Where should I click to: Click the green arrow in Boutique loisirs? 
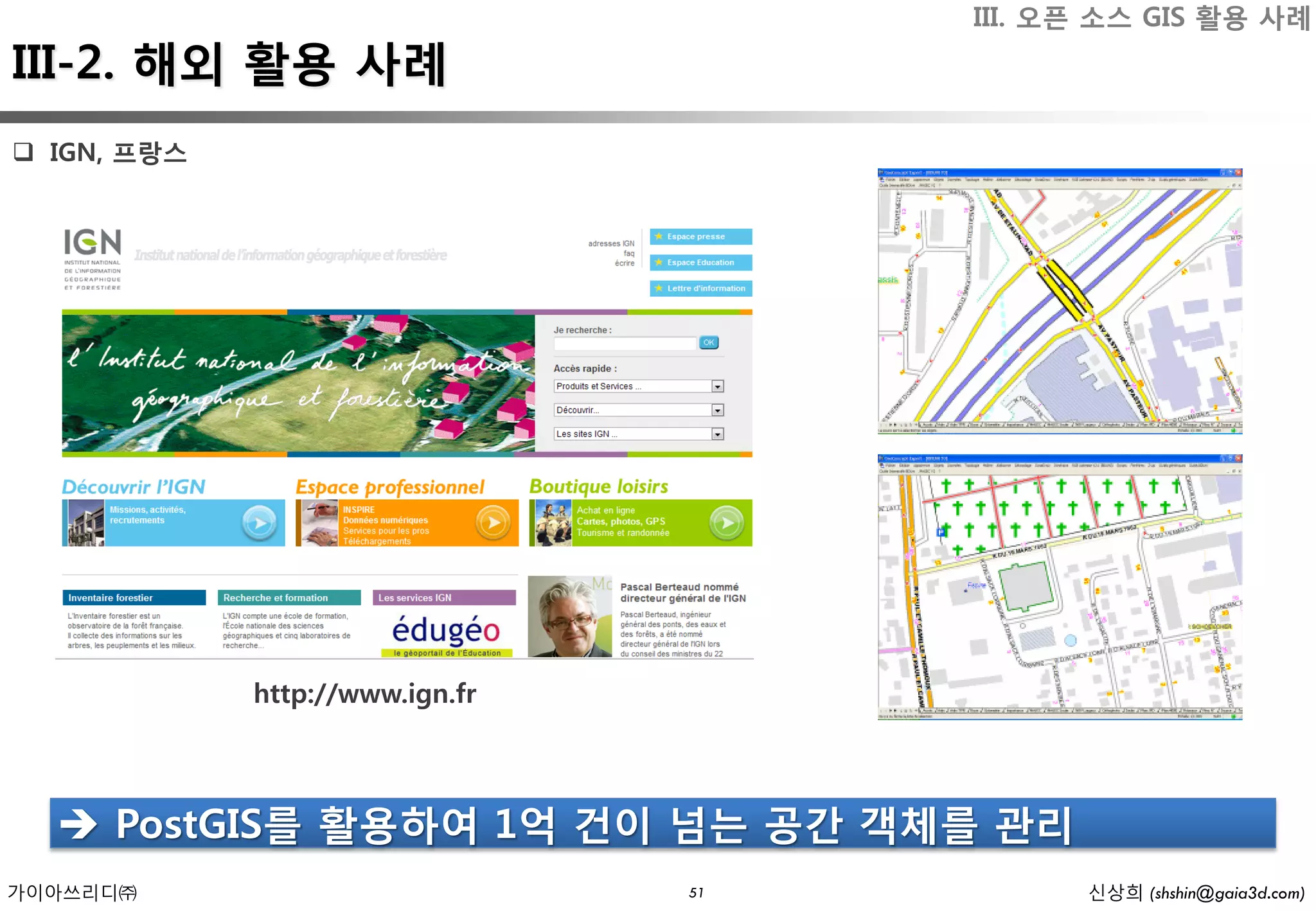pos(727,523)
